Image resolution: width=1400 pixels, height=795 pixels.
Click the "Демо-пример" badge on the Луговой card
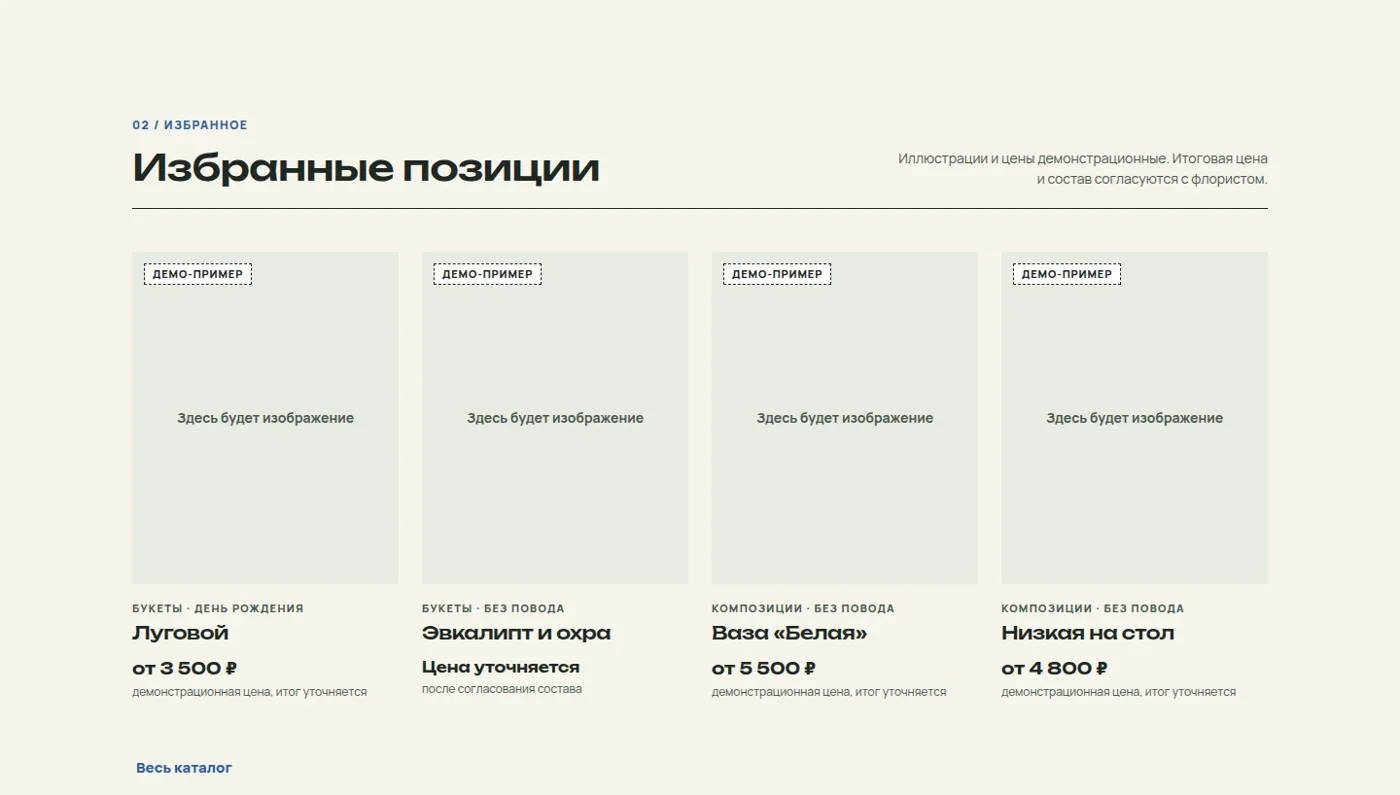coord(198,274)
